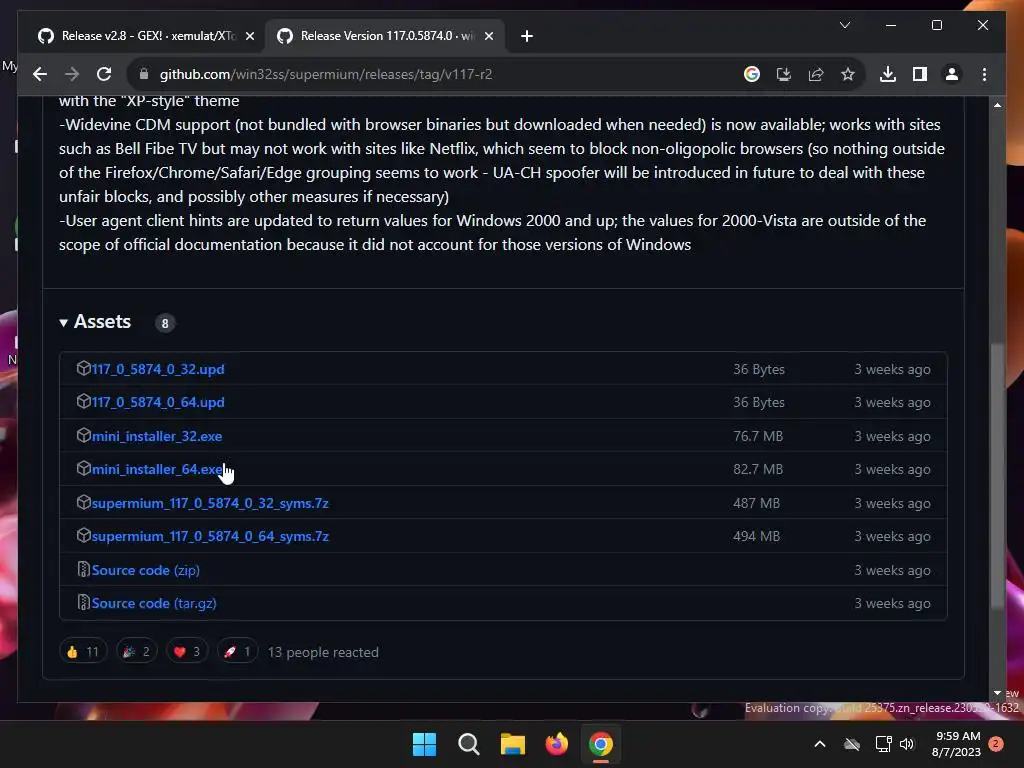This screenshot has width=1024, height=768.
Task: Click the Assets count badge 8
Action: [165, 323]
